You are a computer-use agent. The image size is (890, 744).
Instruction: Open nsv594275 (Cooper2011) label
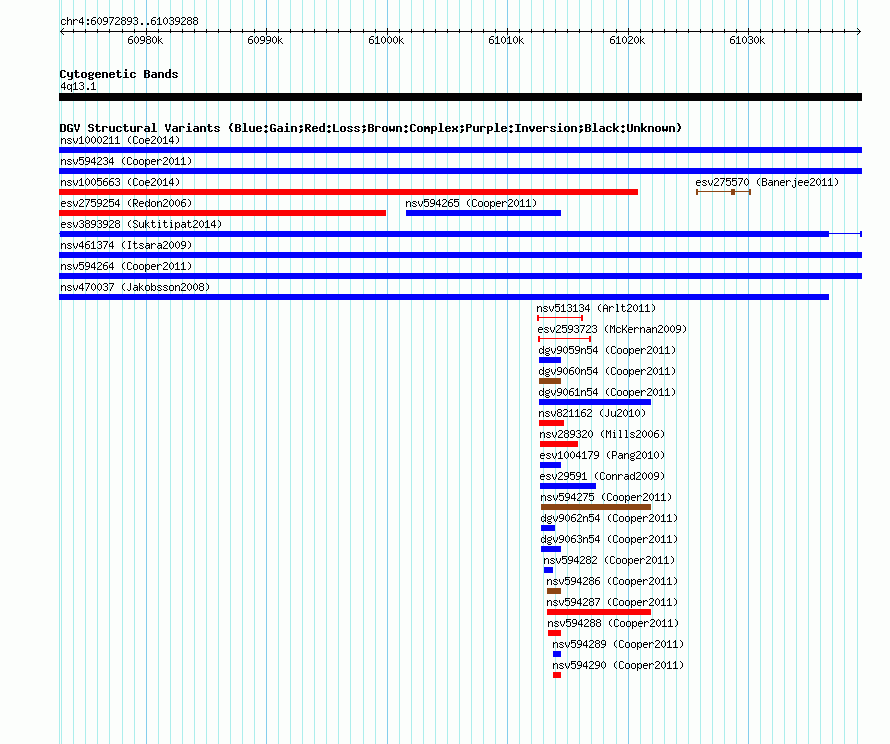pos(606,497)
